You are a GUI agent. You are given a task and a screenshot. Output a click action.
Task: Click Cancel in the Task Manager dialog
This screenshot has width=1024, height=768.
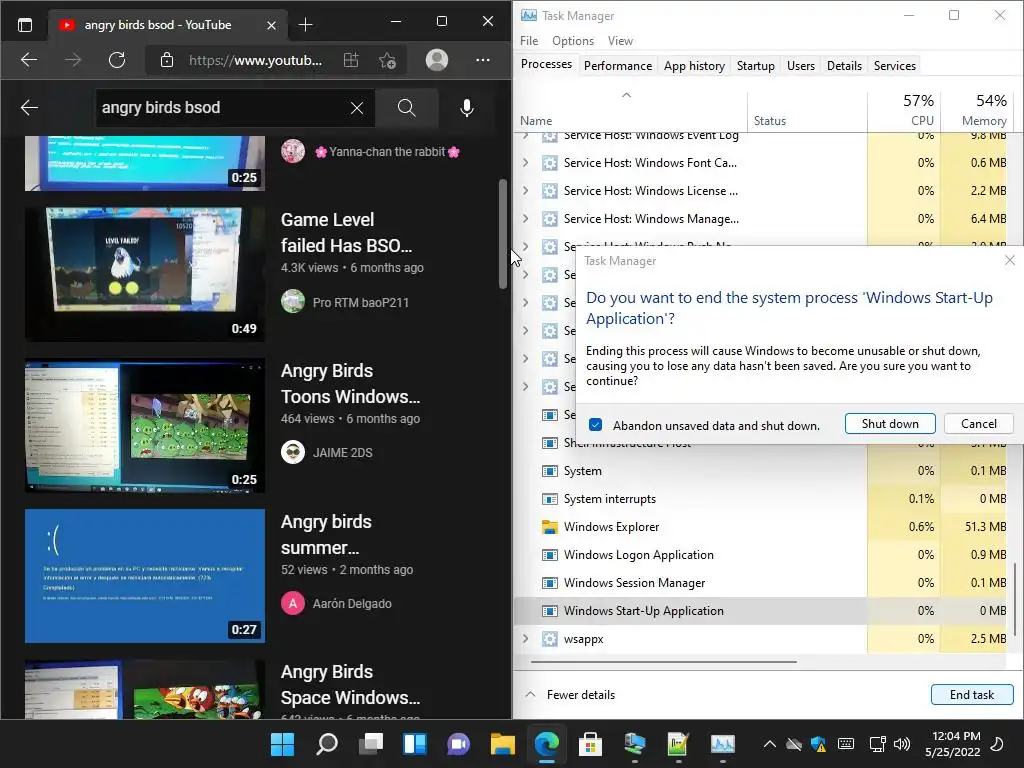[x=978, y=424]
